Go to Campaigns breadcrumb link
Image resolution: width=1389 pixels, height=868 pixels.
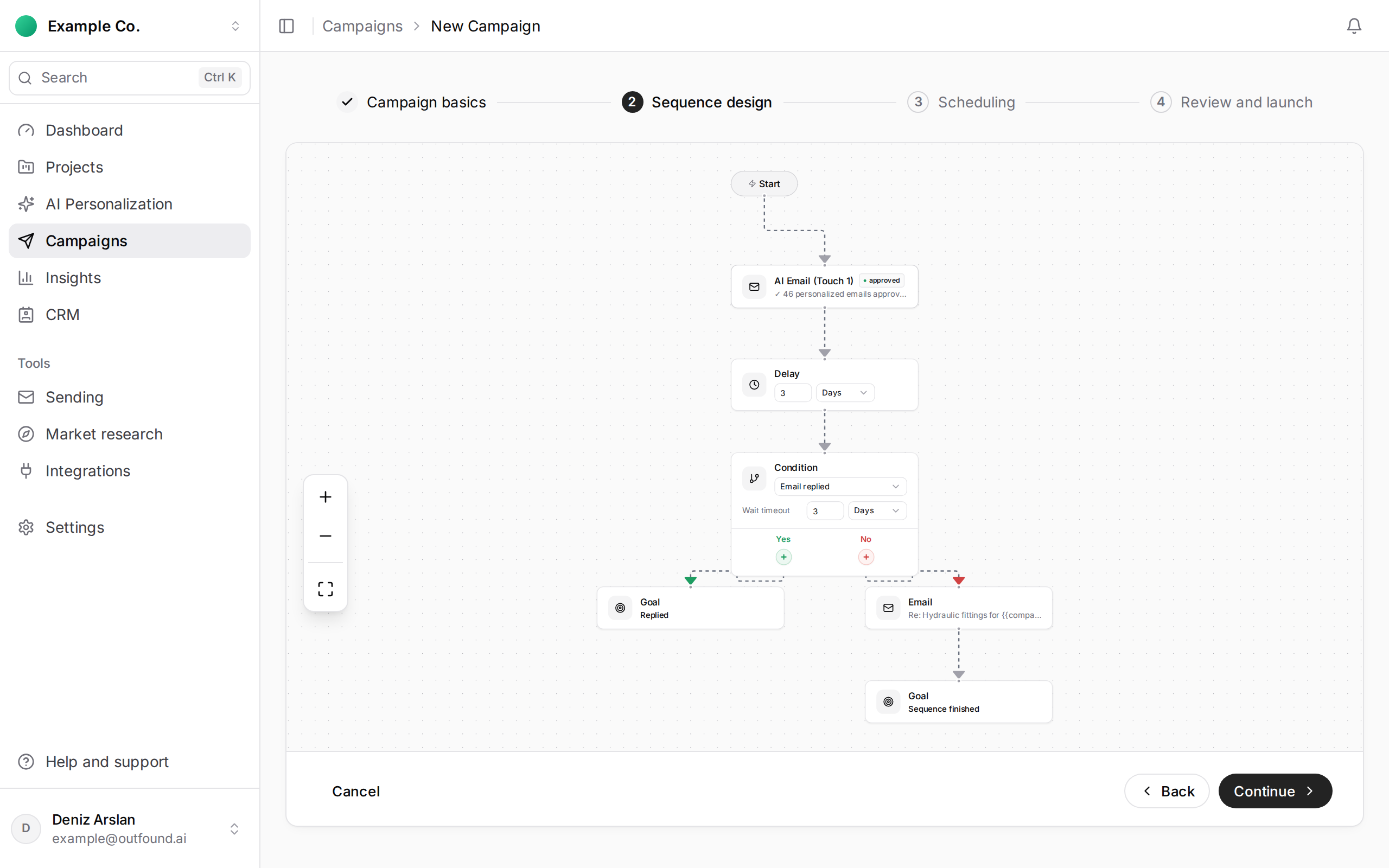click(362, 26)
